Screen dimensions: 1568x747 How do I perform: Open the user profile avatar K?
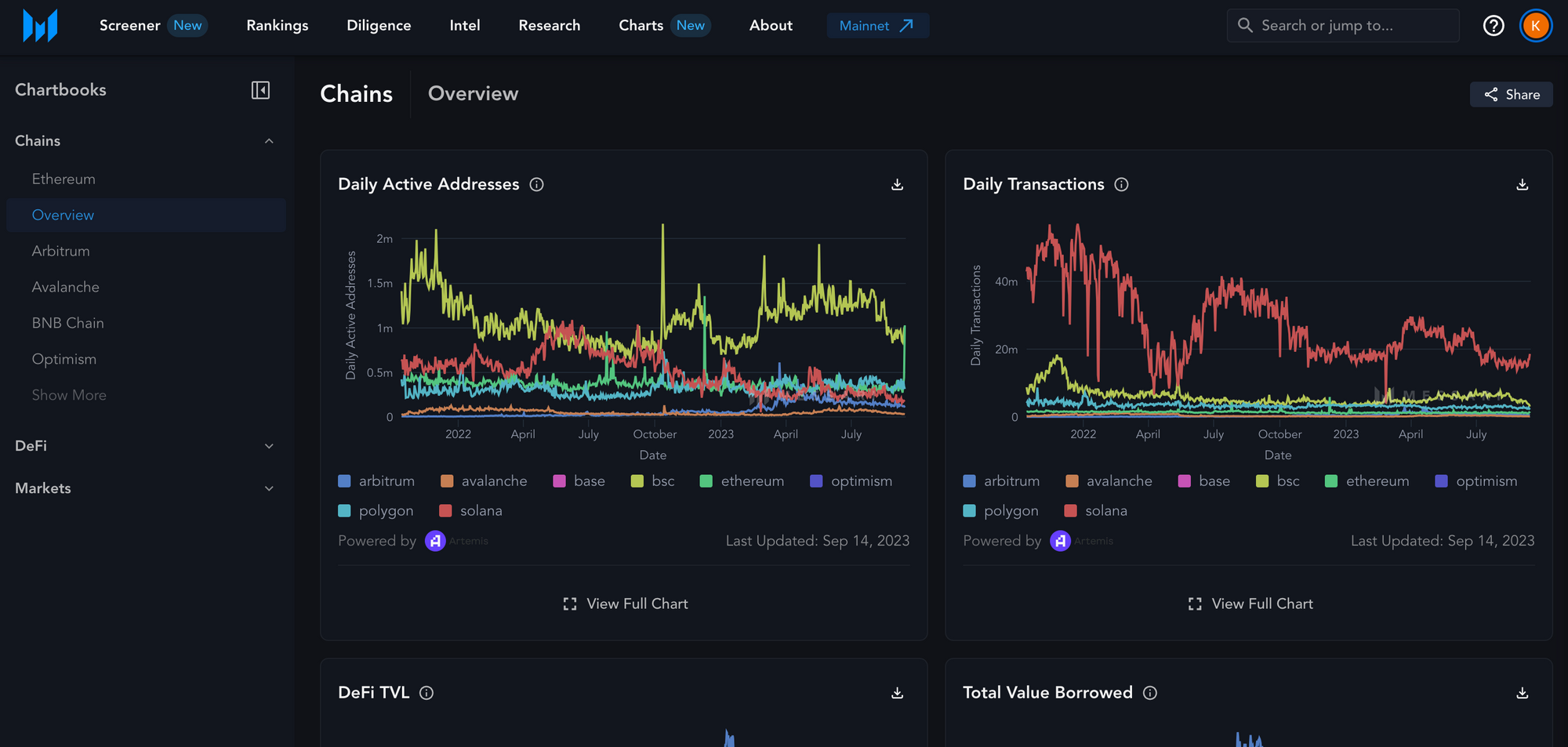[1536, 26]
